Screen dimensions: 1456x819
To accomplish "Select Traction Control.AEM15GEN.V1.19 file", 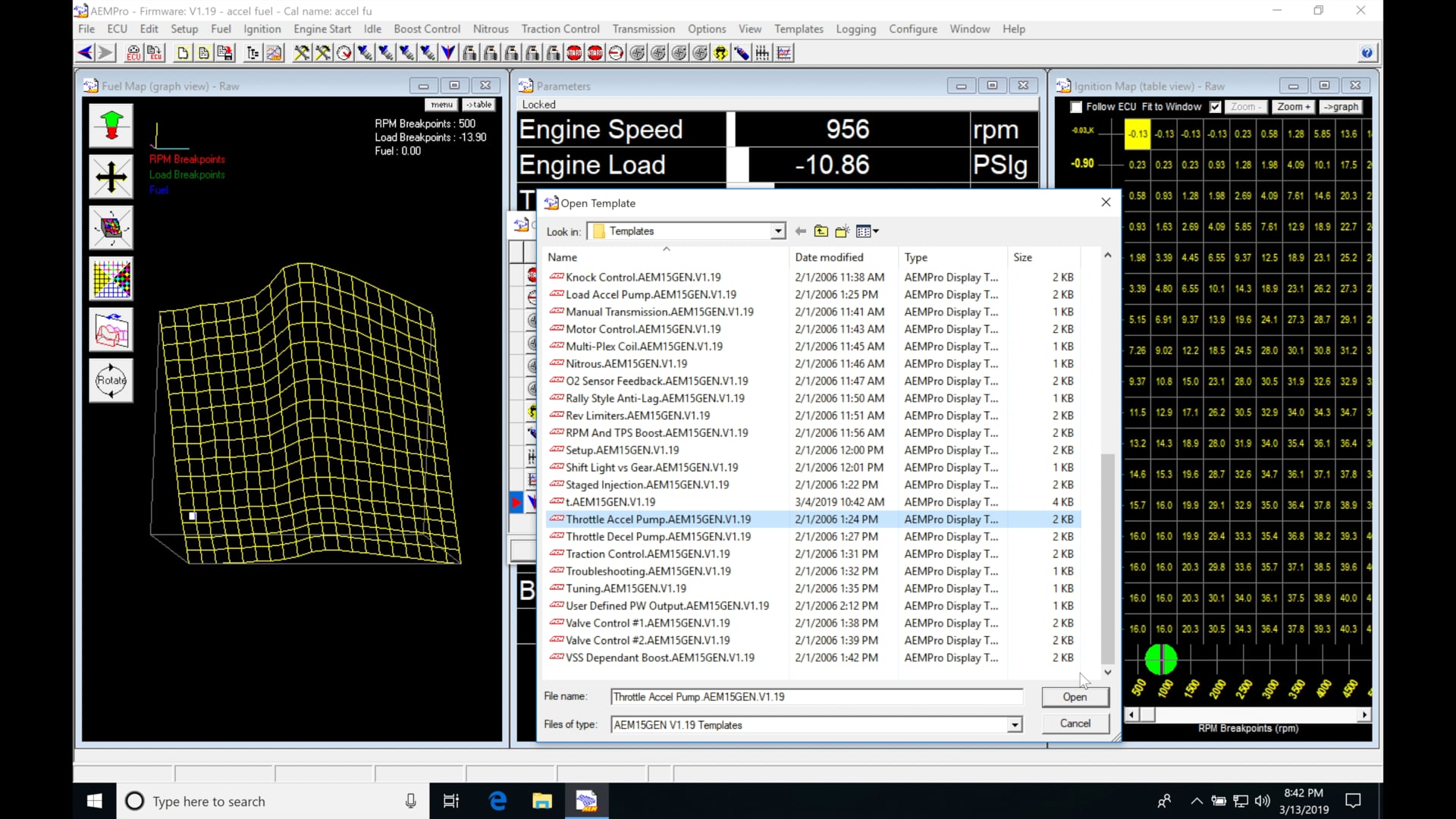I will click(648, 554).
